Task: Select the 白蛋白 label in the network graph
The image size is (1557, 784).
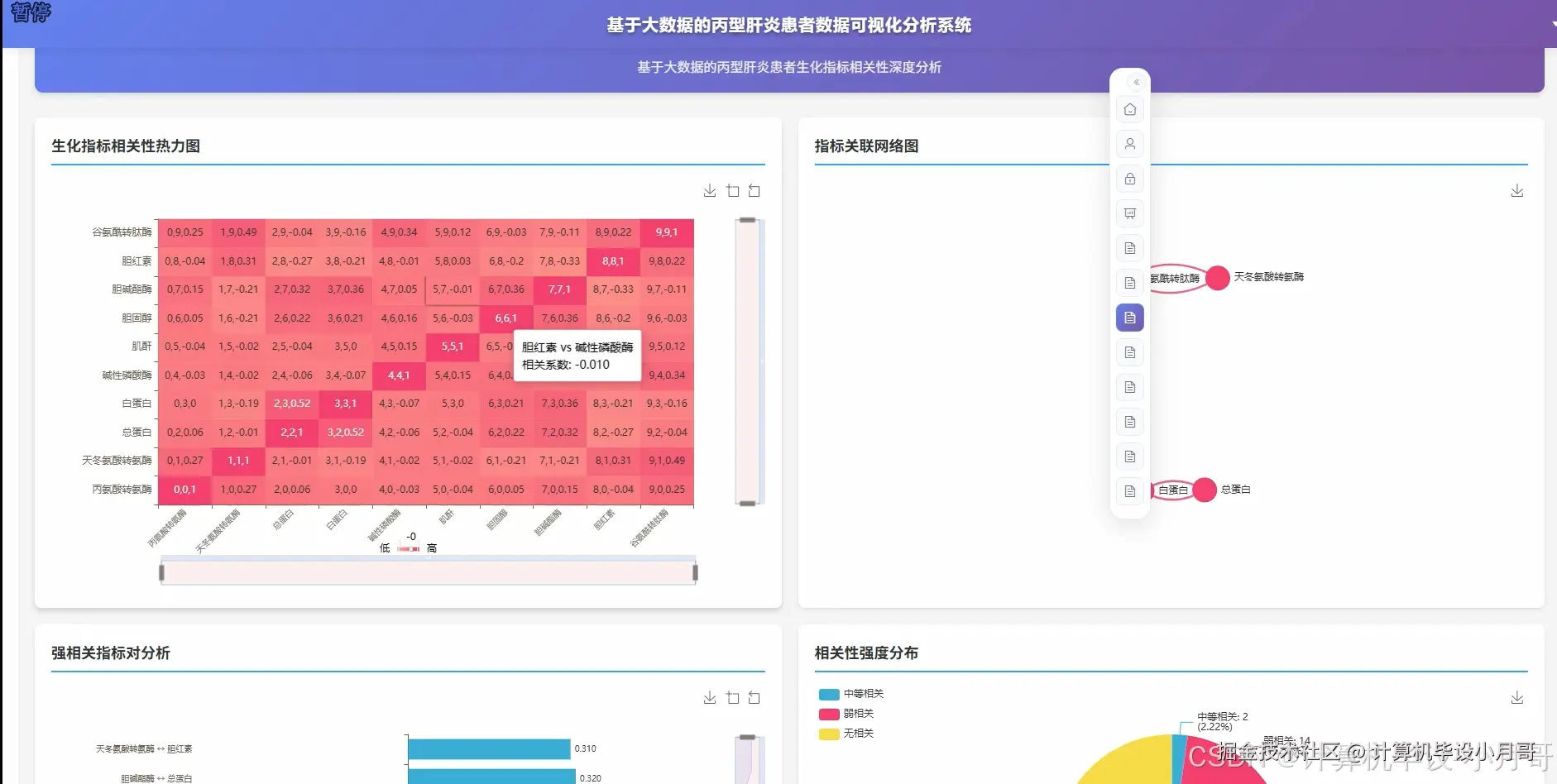Action: 1173,490
